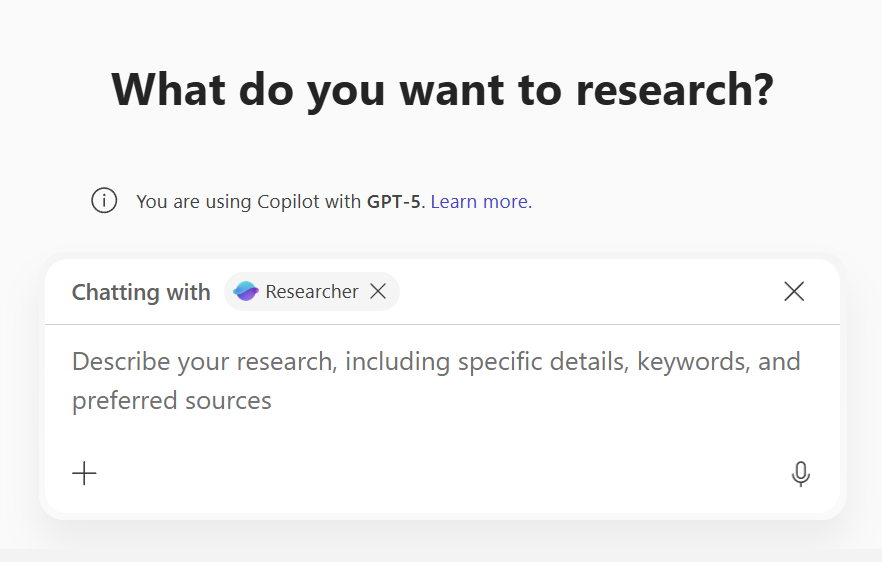
Task: Follow the Learn more link
Action: (481, 201)
